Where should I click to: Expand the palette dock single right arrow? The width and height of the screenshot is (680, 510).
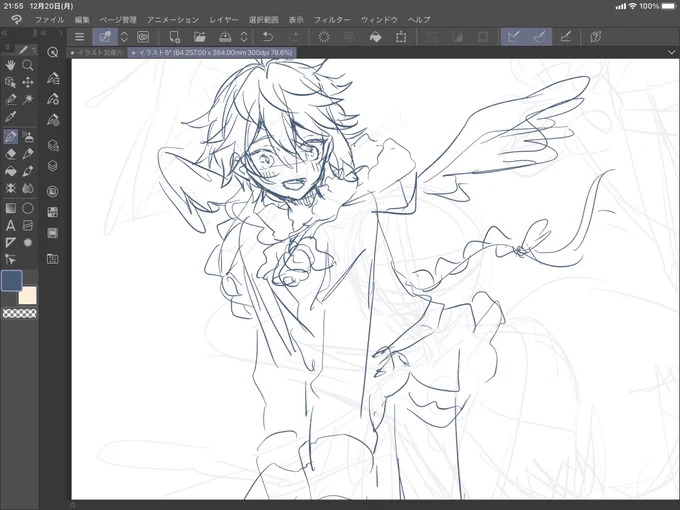(x=61, y=33)
